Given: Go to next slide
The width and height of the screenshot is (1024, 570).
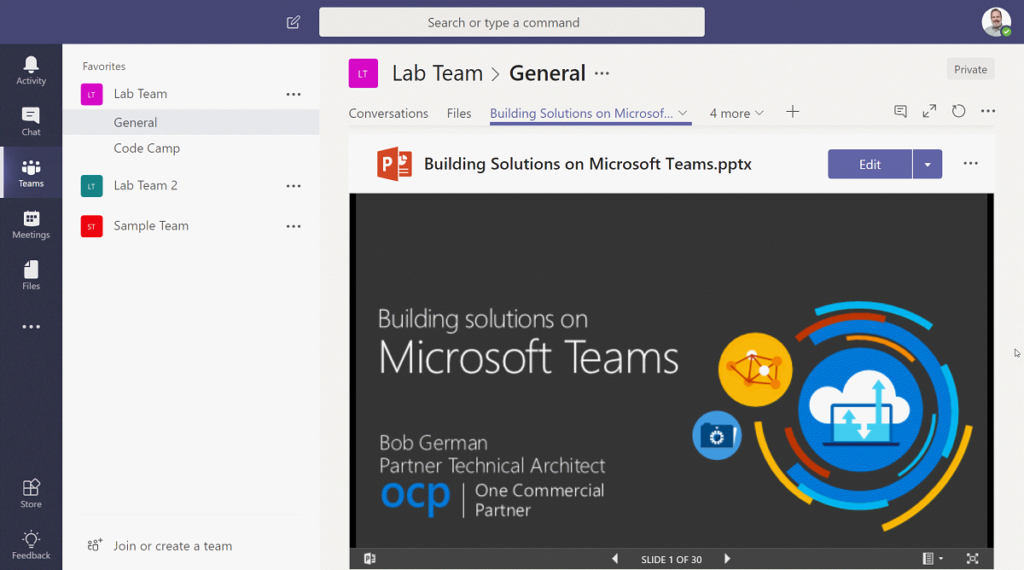Looking at the screenshot, I should 727,558.
